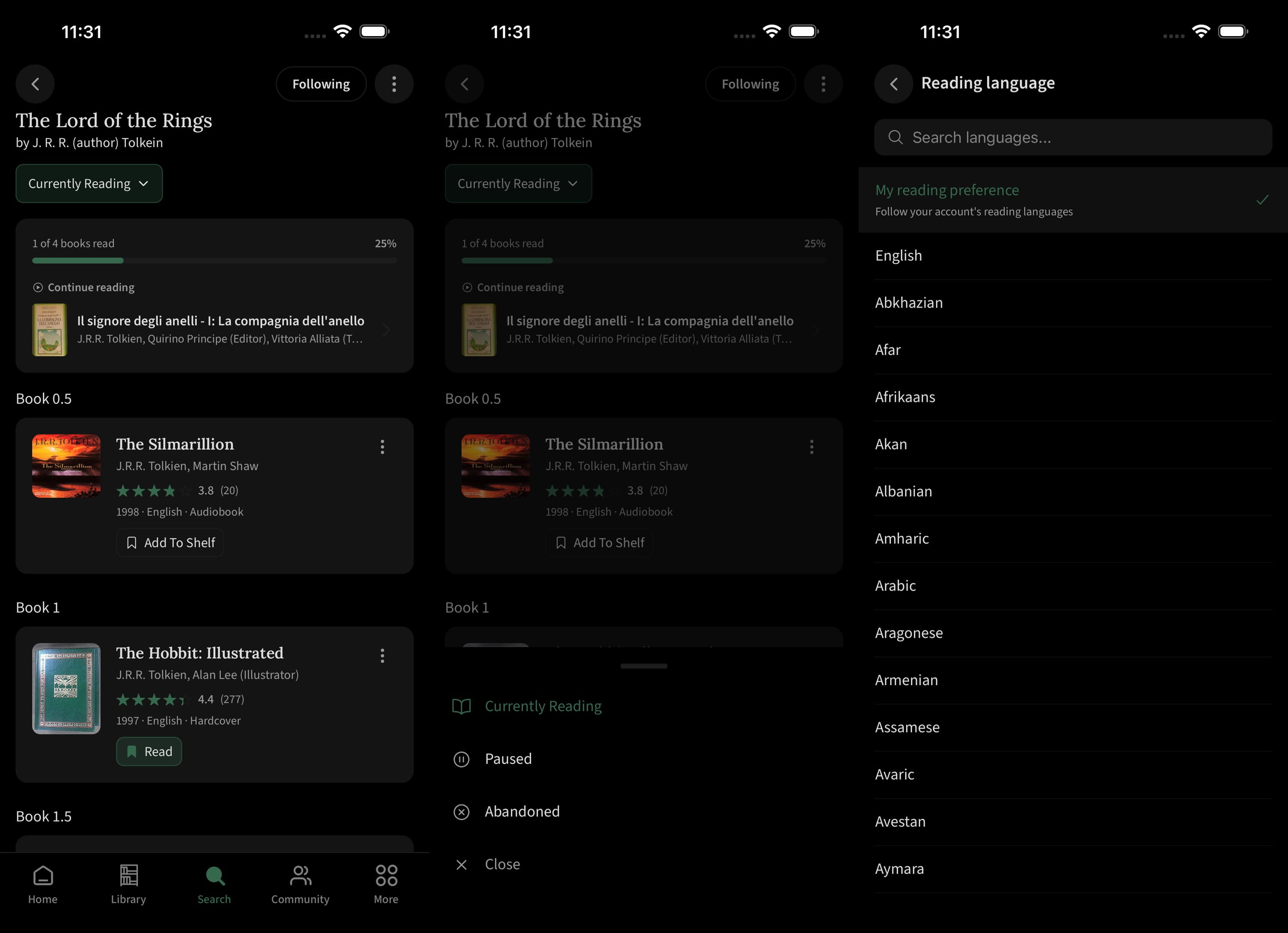Select My reading preference option

pyautogui.click(x=1073, y=200)
